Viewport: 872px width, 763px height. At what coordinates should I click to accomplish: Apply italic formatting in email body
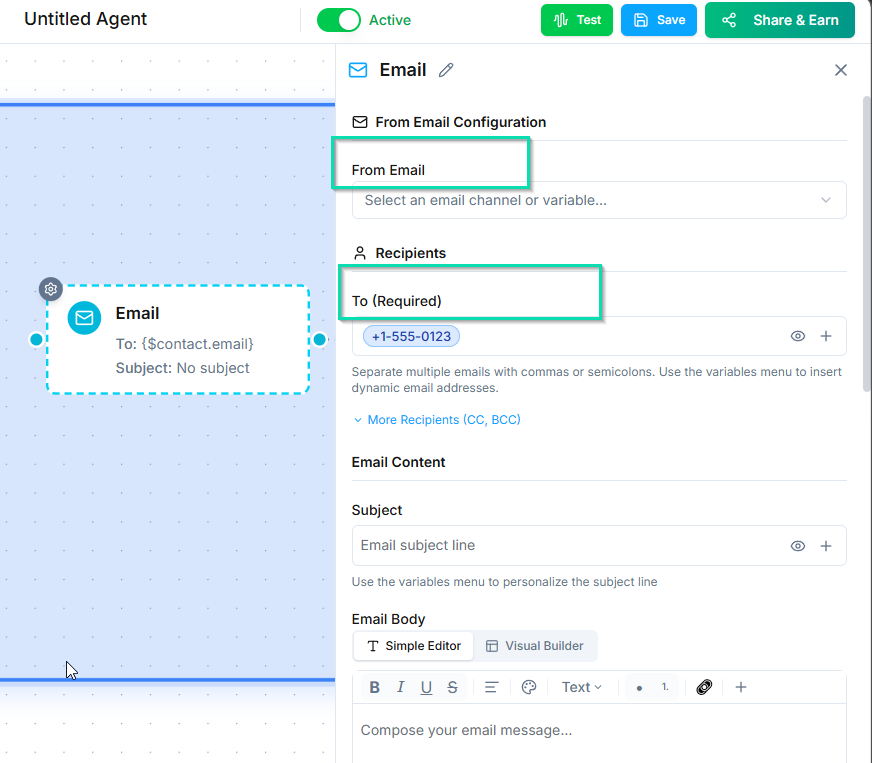tap(401, 687)
